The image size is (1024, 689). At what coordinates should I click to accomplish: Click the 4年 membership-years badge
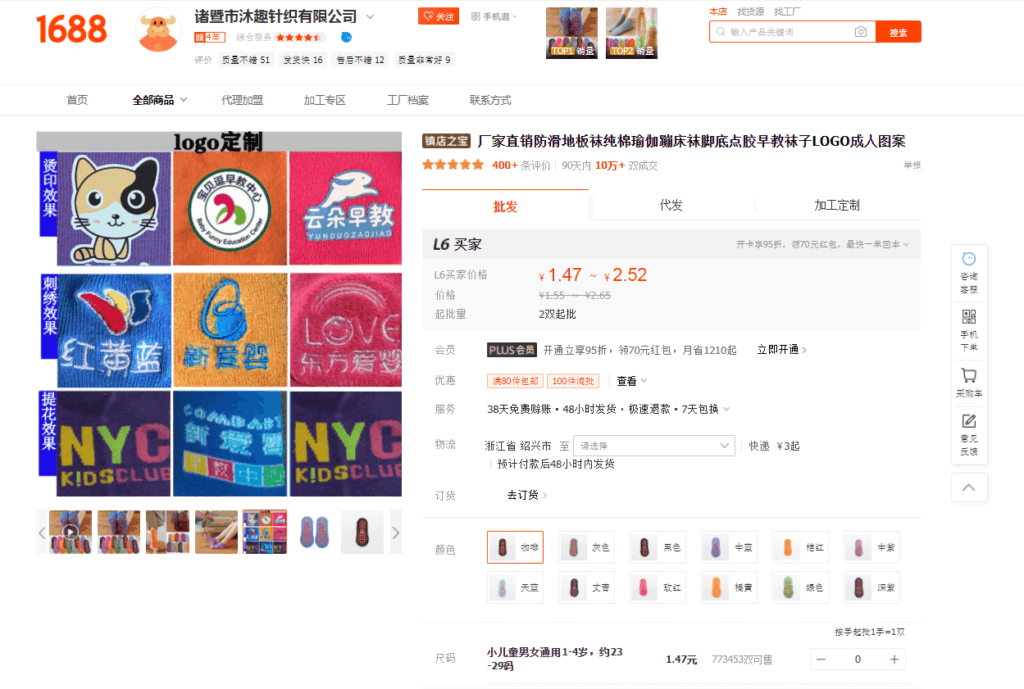click(x=210, y=37)
